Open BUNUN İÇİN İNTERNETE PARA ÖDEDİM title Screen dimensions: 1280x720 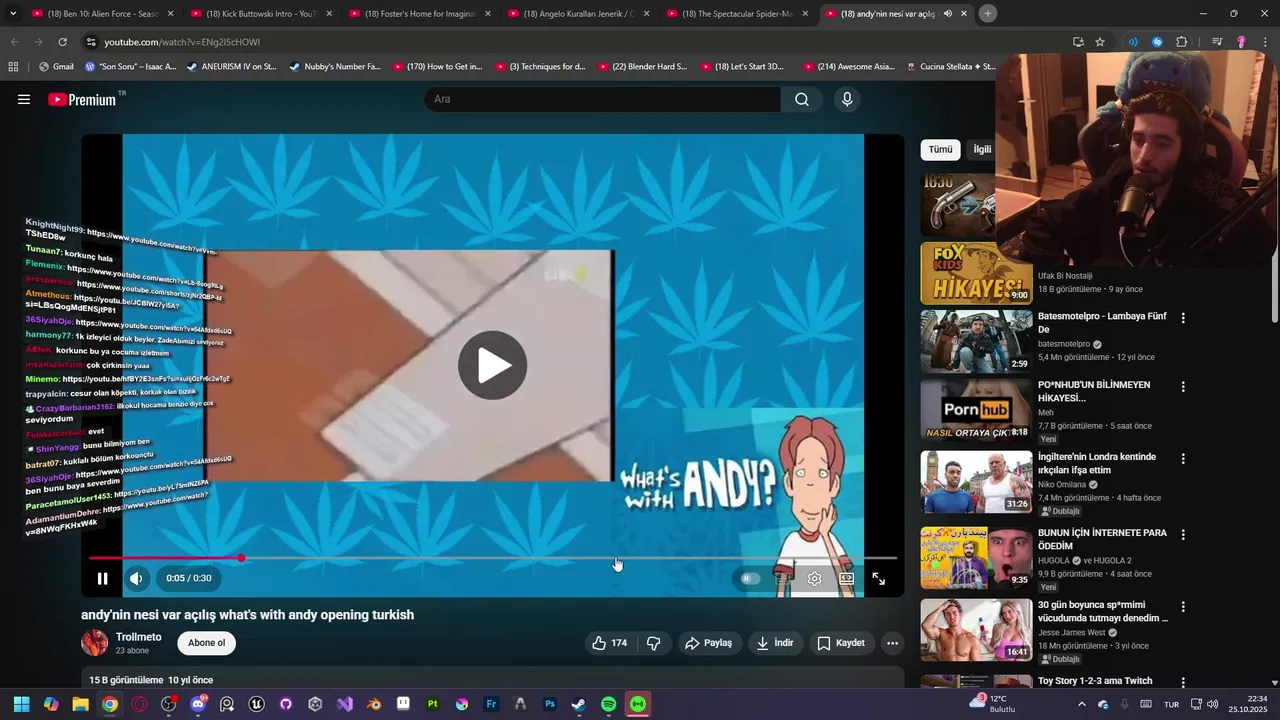1102,539
